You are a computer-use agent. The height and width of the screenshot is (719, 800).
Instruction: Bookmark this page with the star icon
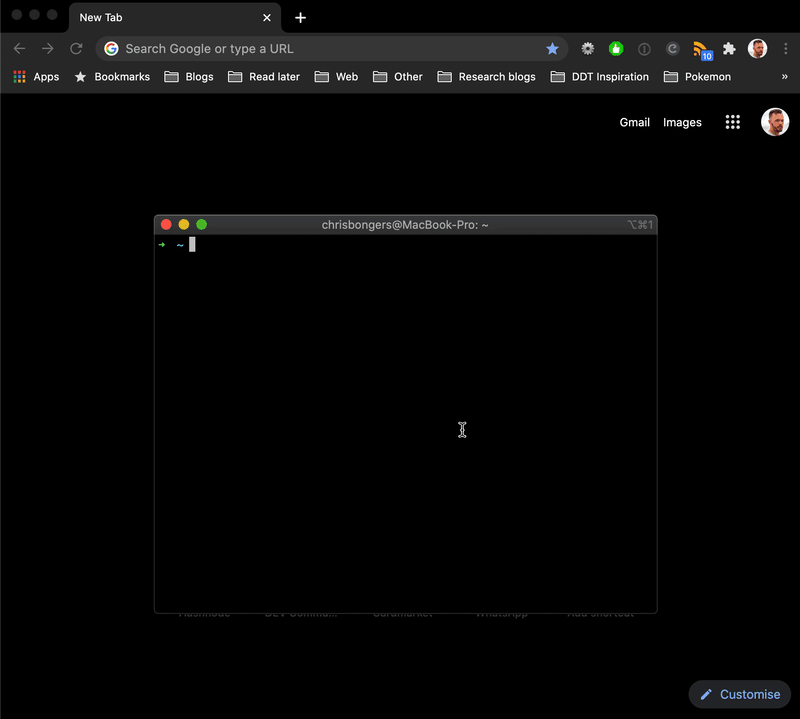(x=553, y=48)
